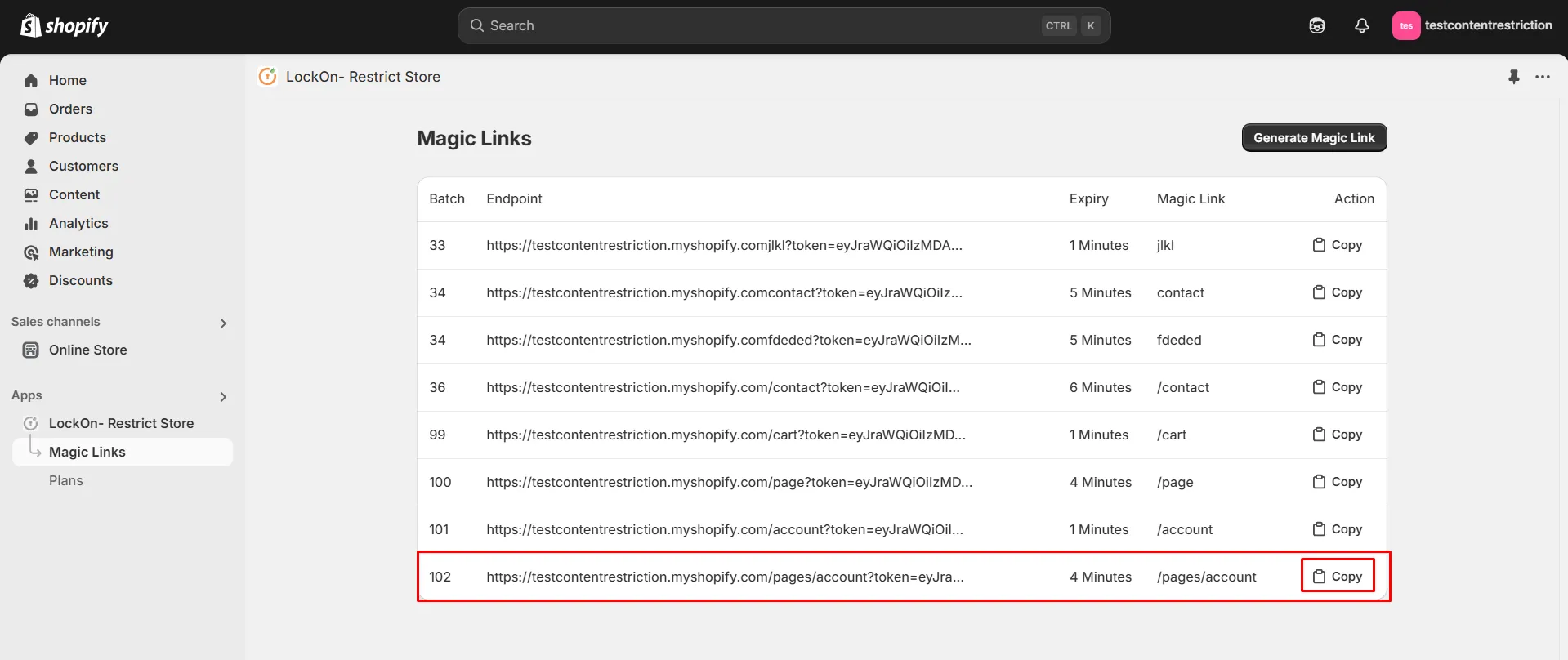Click the Expiry column header
This screenshot has width=1568, height=660.
1088,198
